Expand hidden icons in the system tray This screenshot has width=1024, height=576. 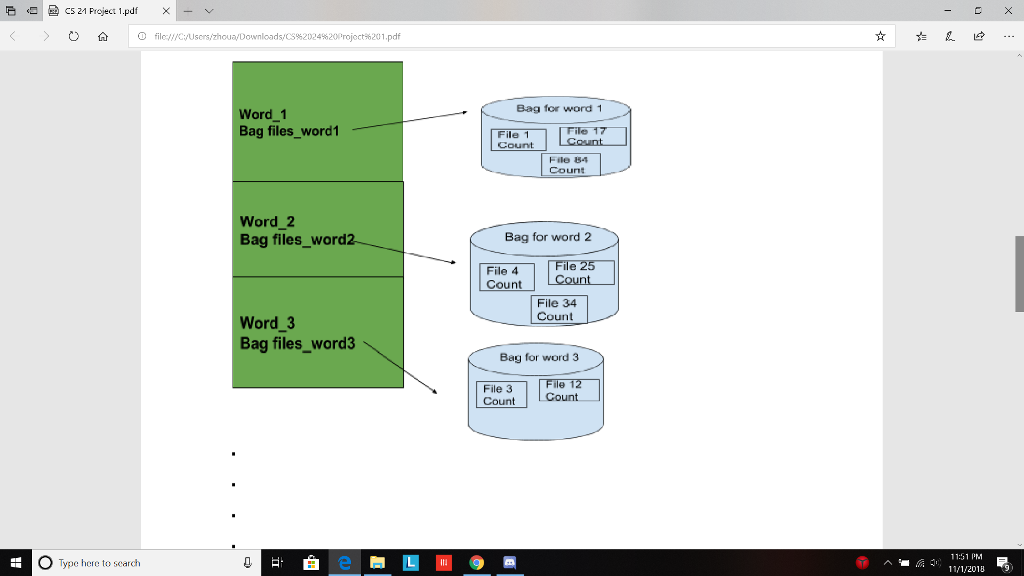click(888, 563)
